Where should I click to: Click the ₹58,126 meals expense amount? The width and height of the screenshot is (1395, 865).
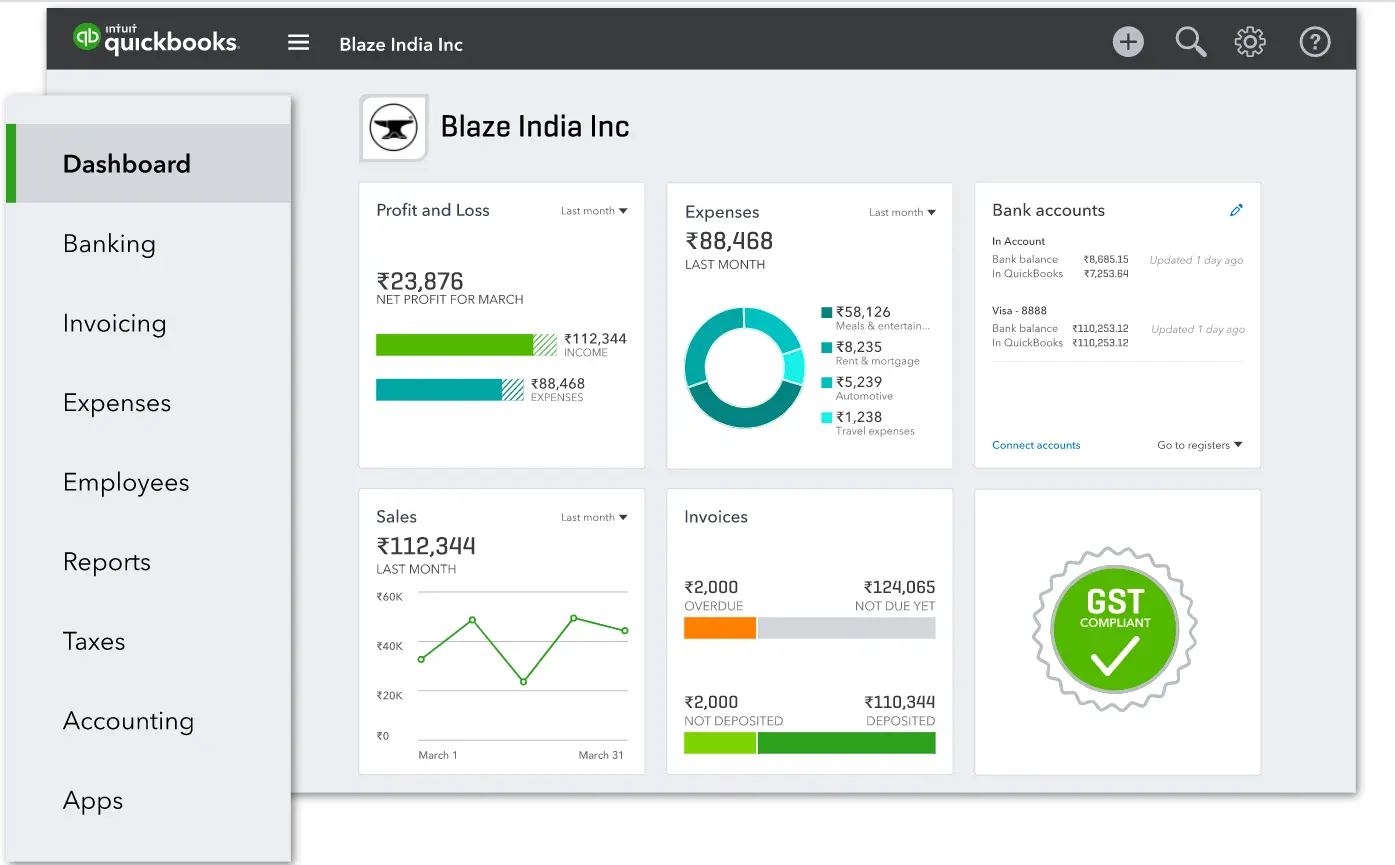[863, 312]
